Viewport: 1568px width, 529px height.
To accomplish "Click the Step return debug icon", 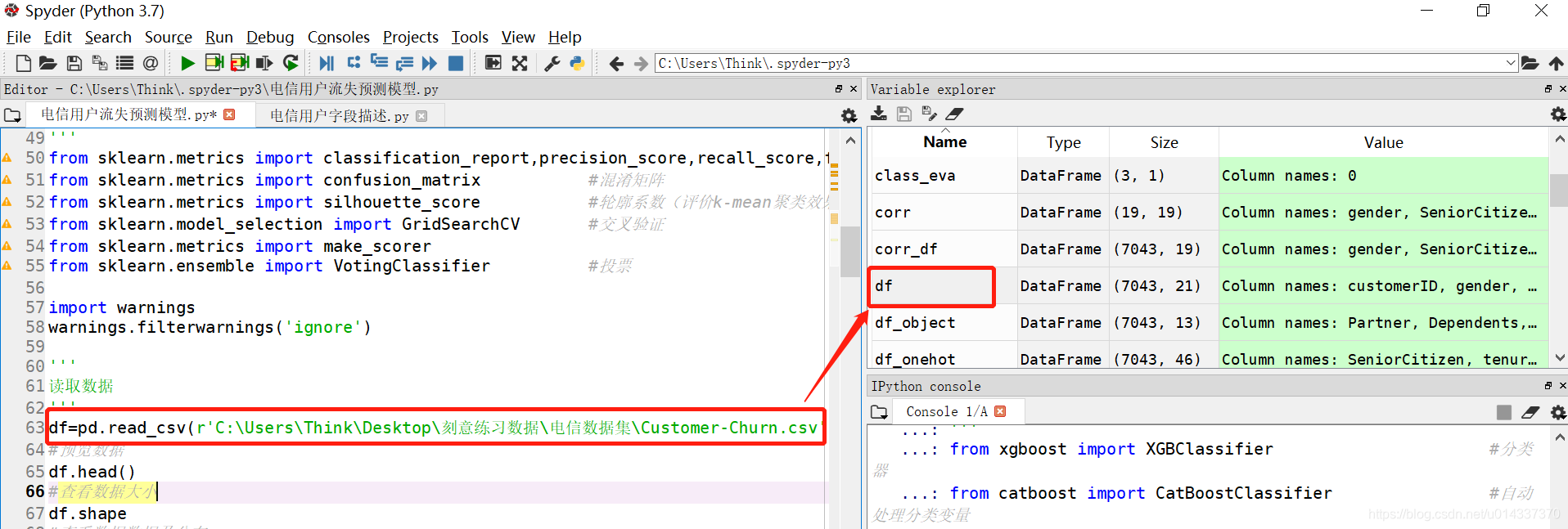I will click(404, 63).
